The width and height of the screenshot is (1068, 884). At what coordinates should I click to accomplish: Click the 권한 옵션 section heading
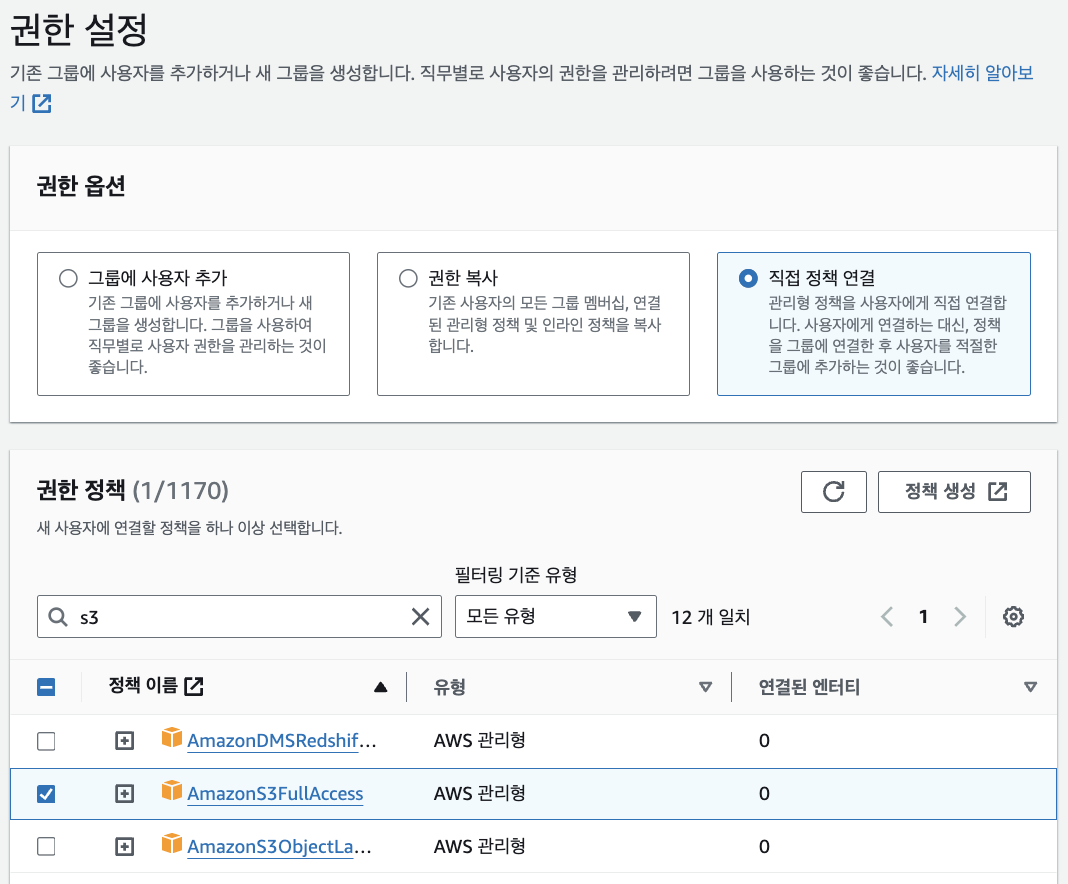pyautogui.click(x=81, y=186)
